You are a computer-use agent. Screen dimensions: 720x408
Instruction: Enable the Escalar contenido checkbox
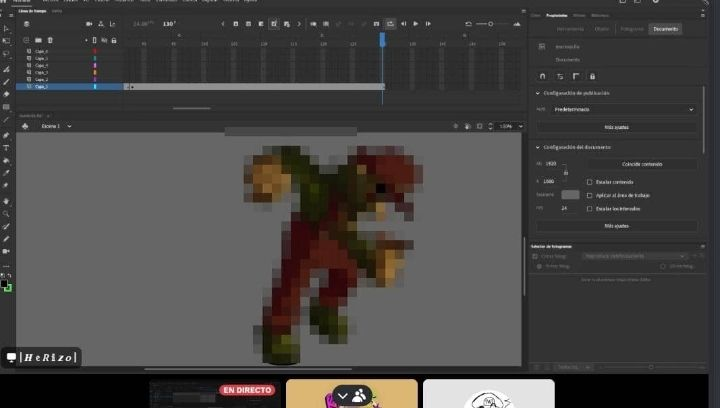pos(590,182)
